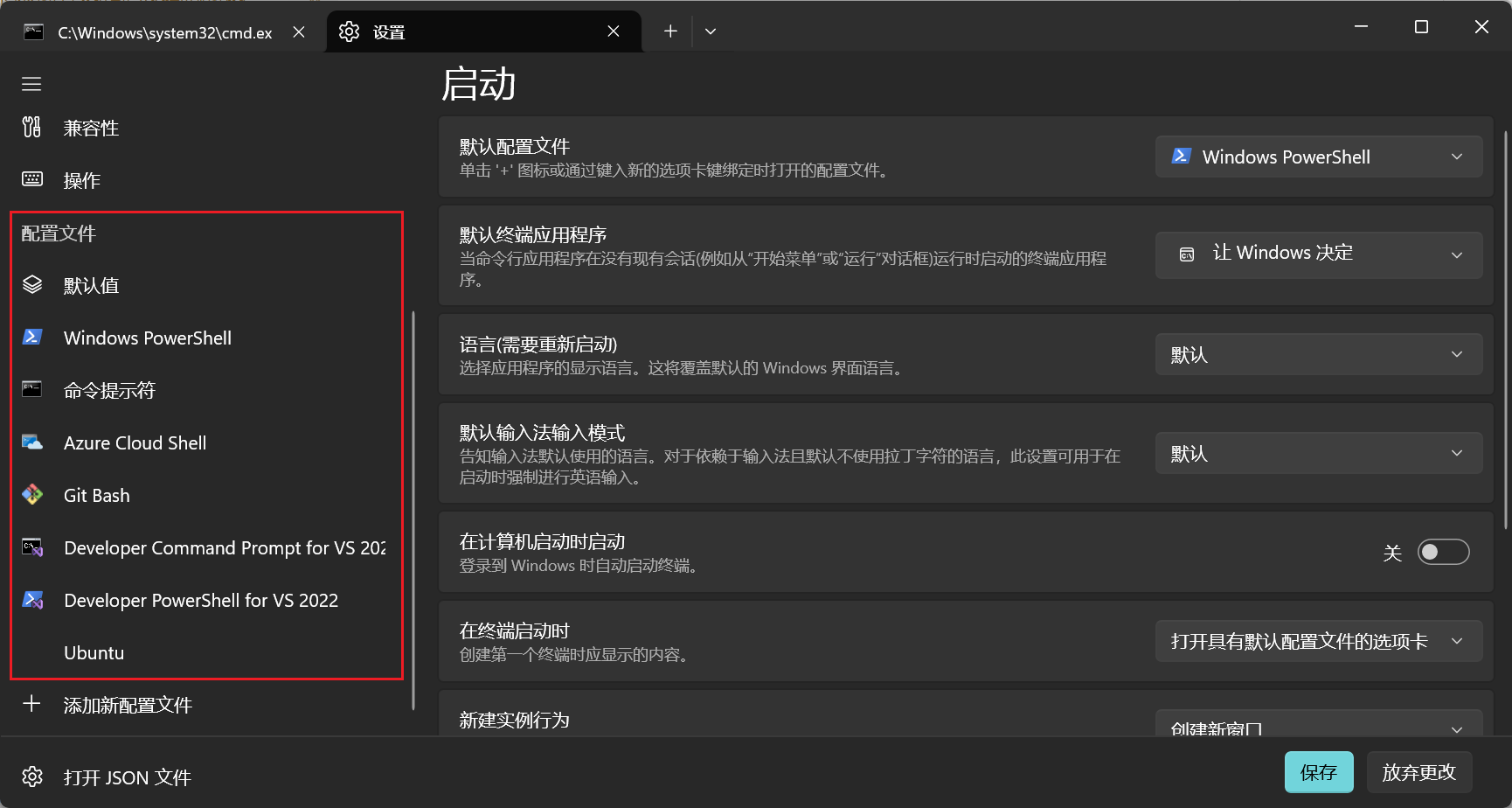Select the Git Bash profile
Screen dimensions: 1512x808
click(x=206, y=495)
